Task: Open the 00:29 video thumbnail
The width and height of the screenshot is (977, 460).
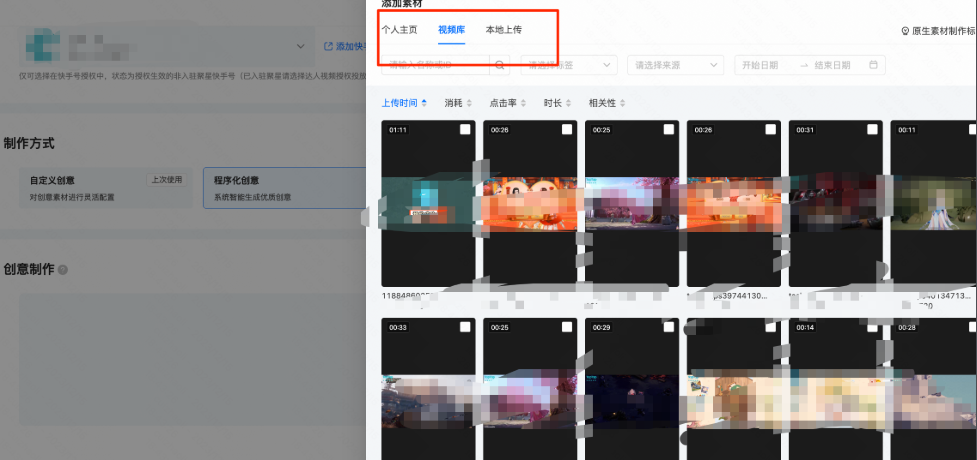Action: click(631, 390)
